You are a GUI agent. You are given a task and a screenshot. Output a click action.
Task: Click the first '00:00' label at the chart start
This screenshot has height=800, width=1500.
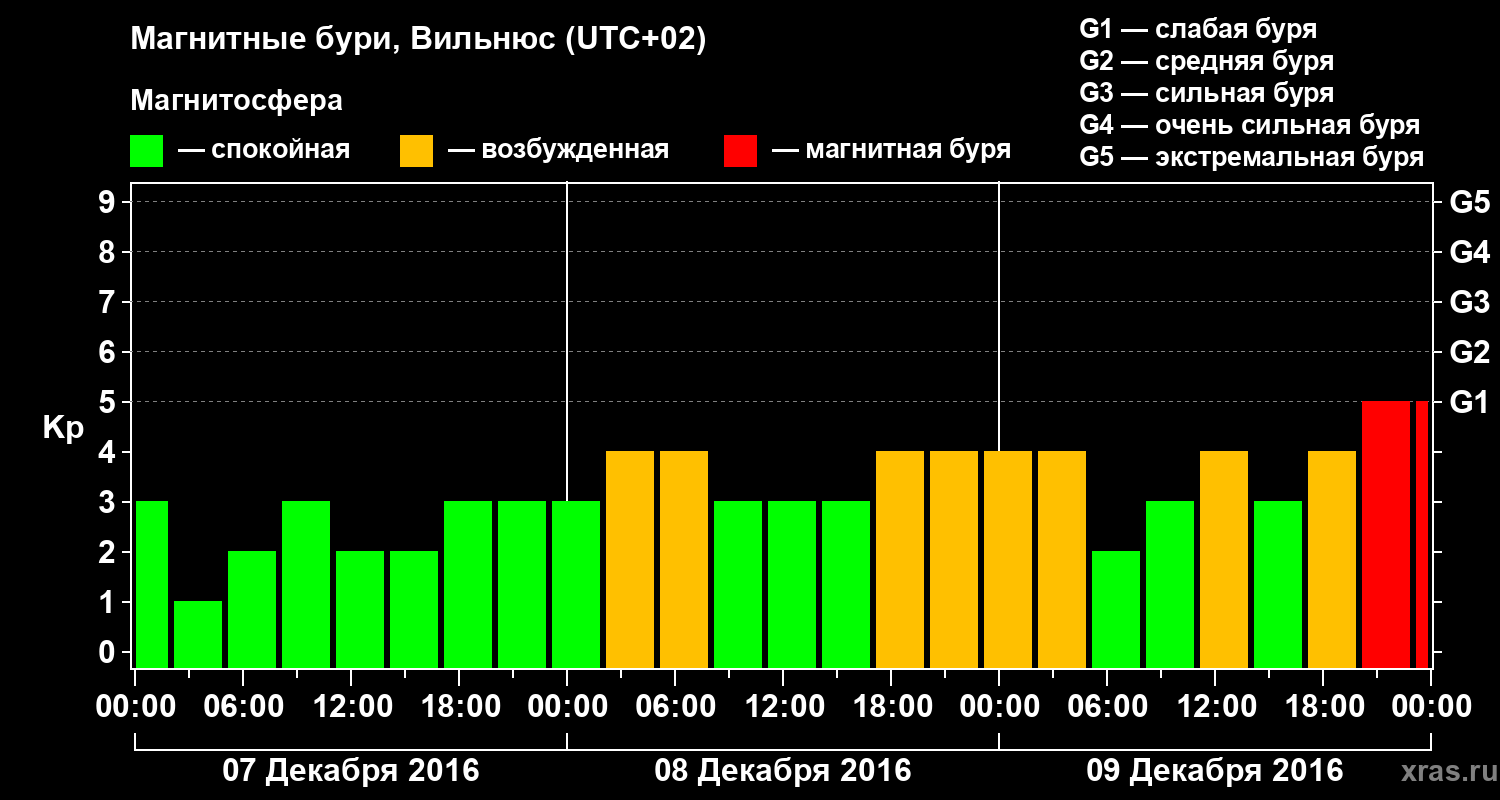(135, 707)
